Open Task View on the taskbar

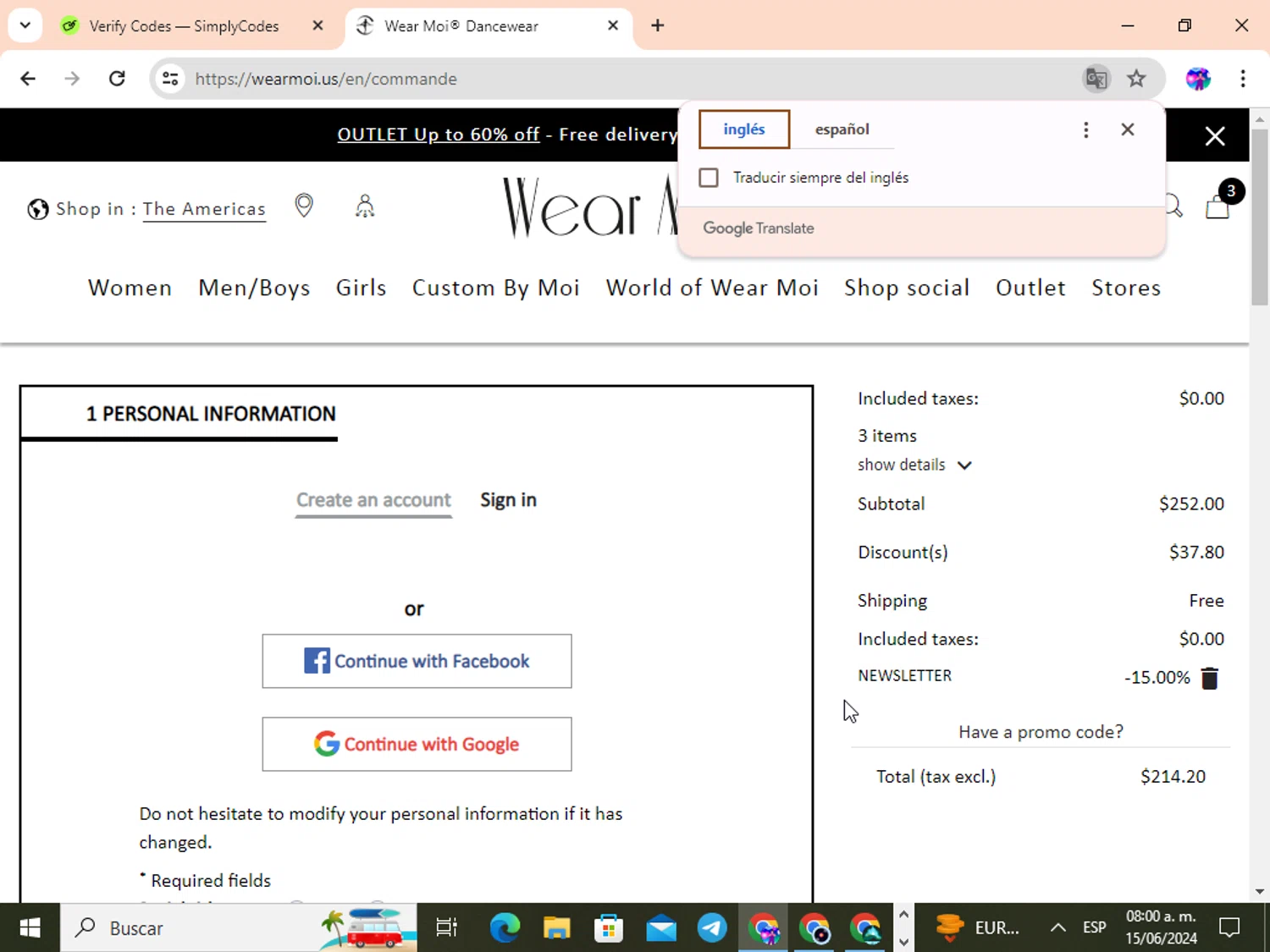[x=446, y=928]
